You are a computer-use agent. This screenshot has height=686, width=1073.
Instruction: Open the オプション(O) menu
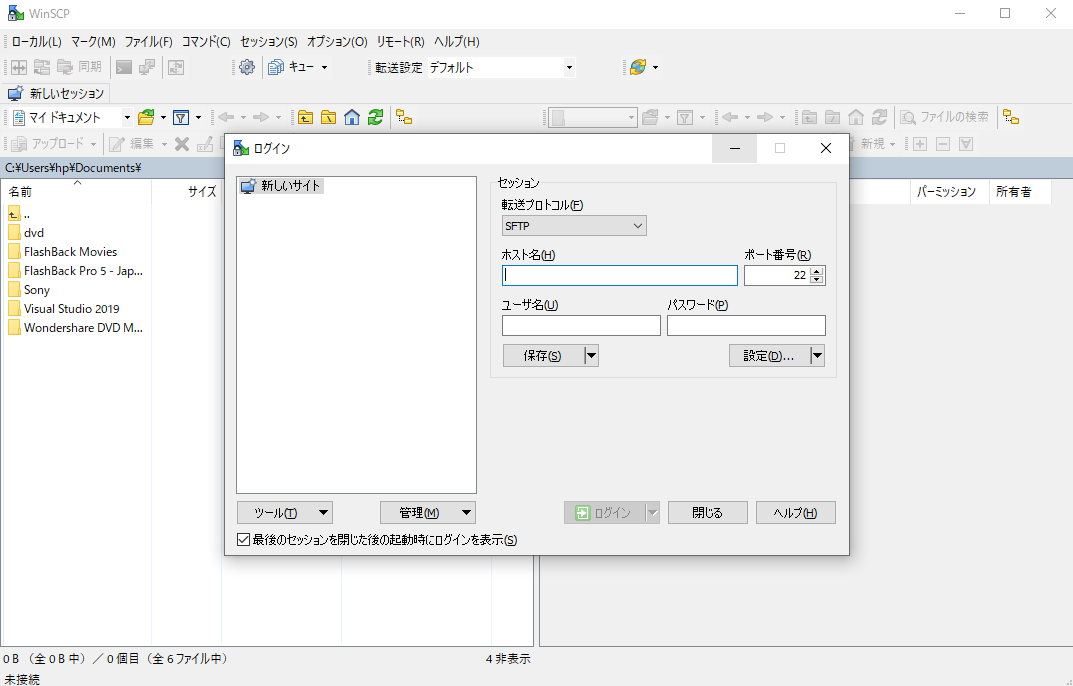pyautogui.click(x=337, y=42)
